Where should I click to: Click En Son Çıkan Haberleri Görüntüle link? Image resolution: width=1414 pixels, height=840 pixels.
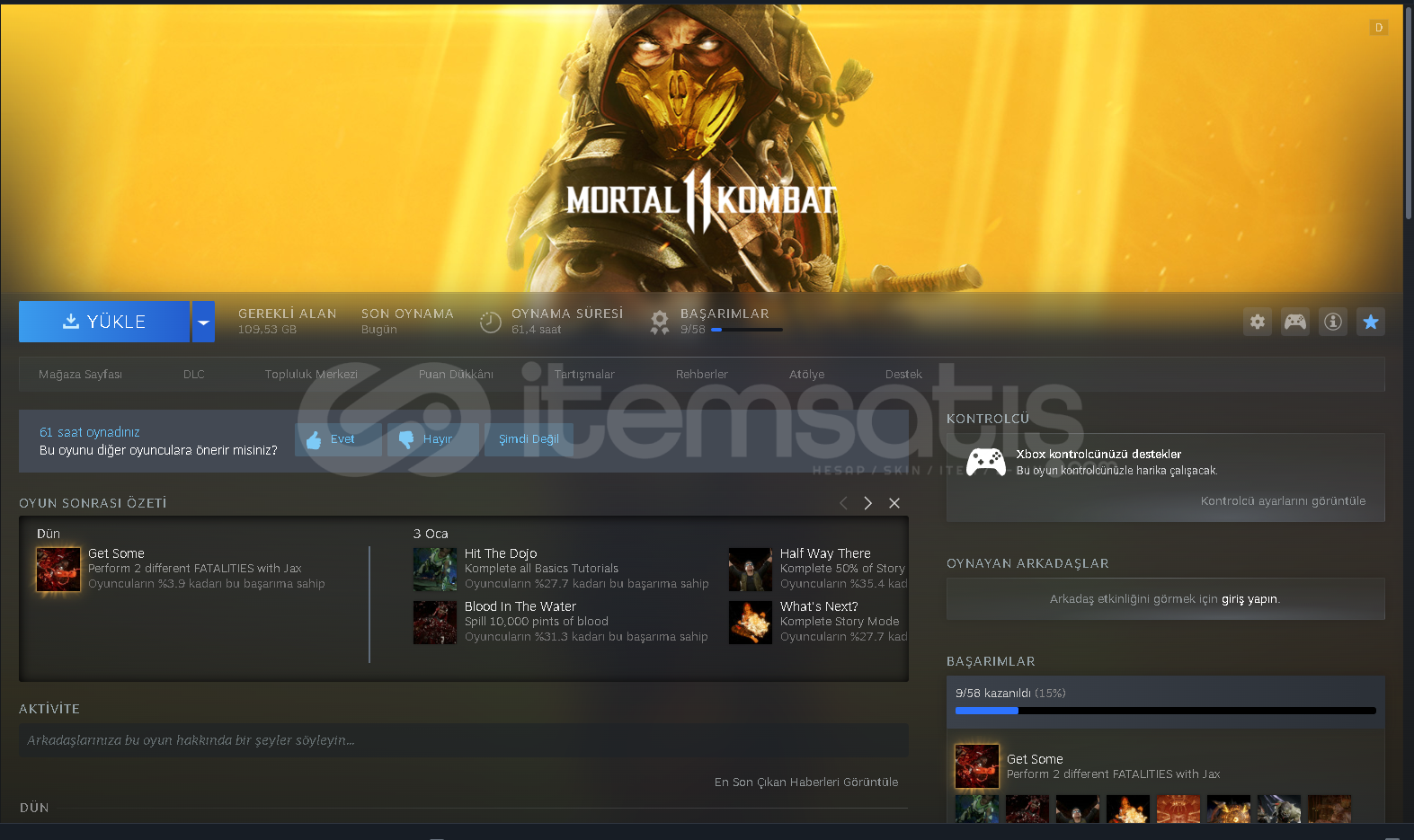coord(806,782)
